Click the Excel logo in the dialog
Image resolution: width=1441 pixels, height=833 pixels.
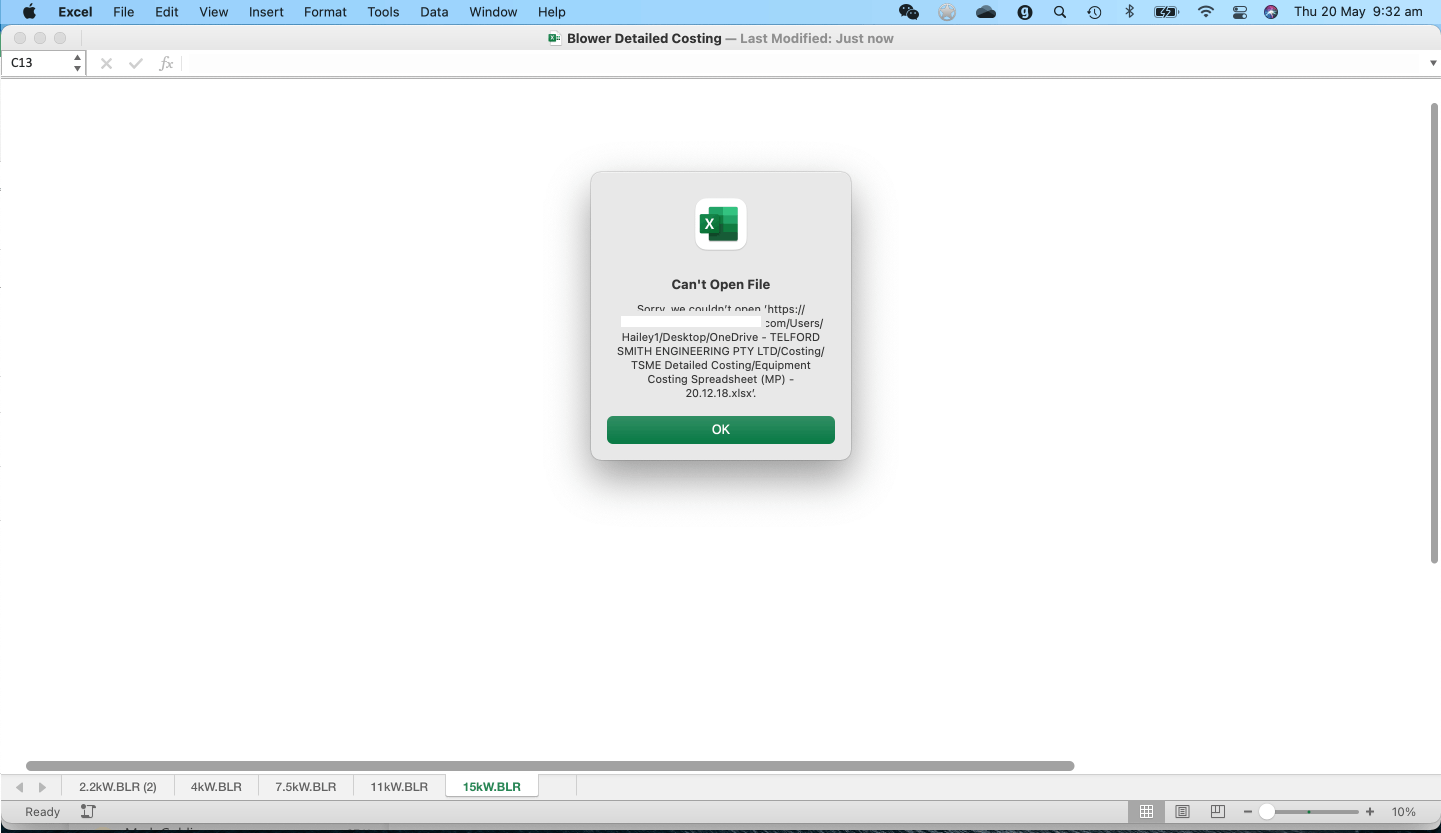720,224
